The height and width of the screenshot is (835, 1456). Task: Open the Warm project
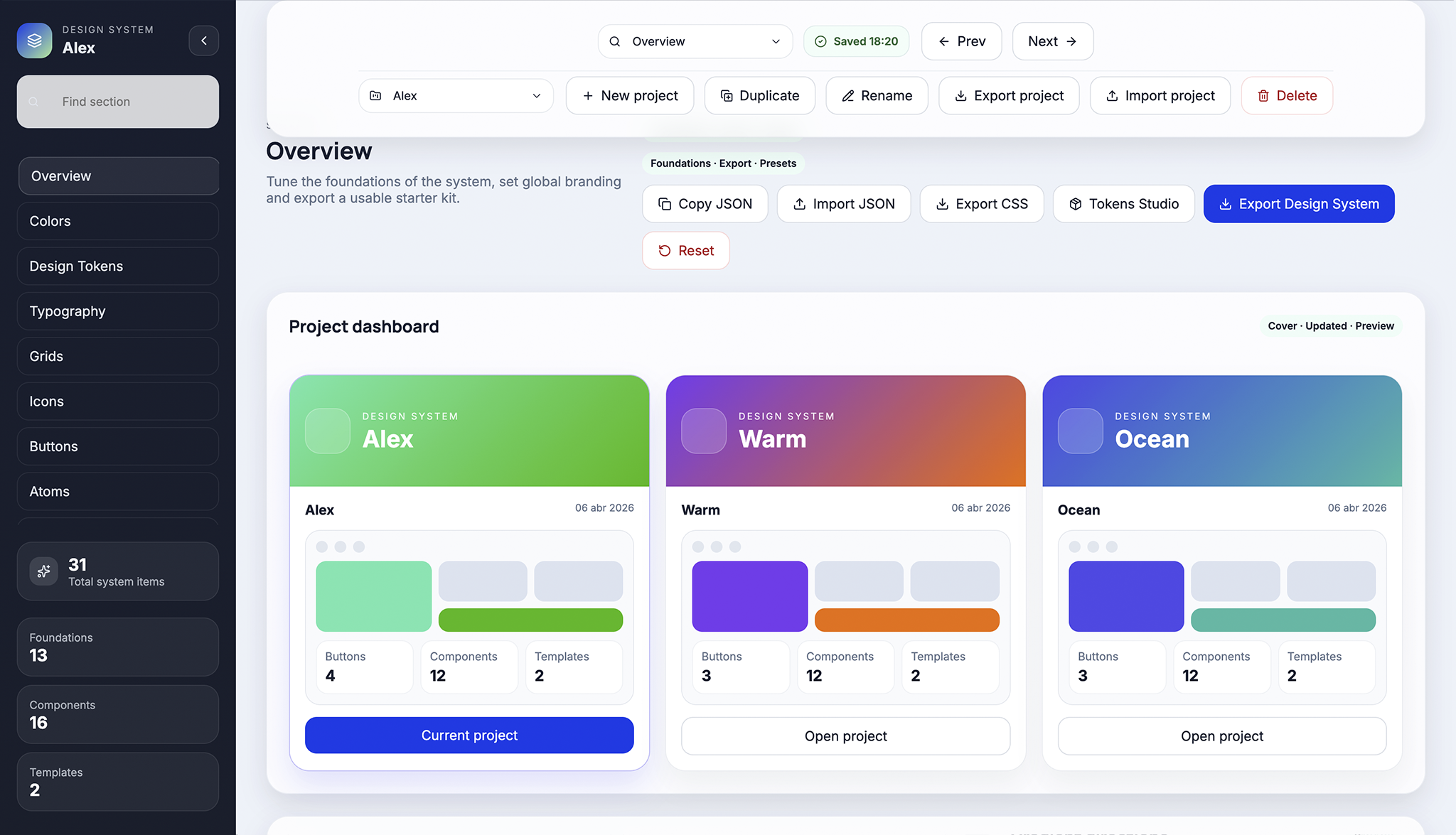tap(845, 736)
